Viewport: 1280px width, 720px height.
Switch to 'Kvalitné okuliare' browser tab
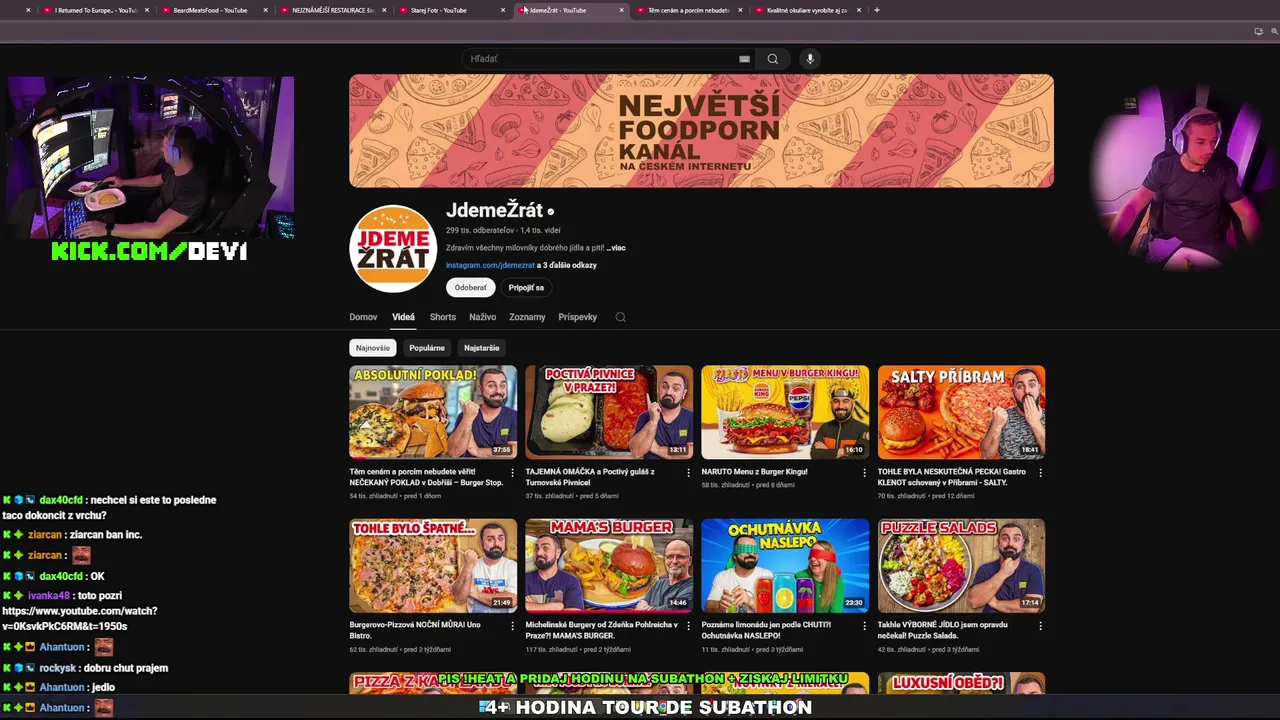pyautogui.click(x=806, y=10)
